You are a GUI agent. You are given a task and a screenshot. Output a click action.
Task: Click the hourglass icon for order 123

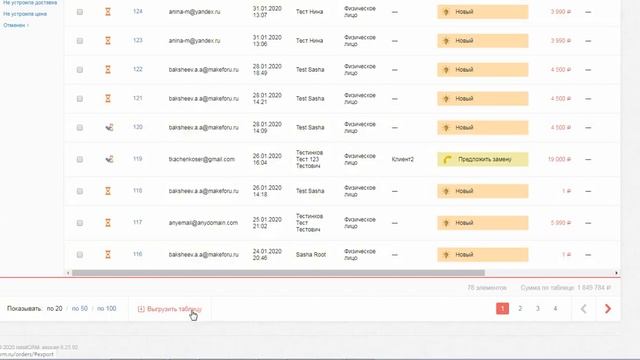[x=108, y=41]
